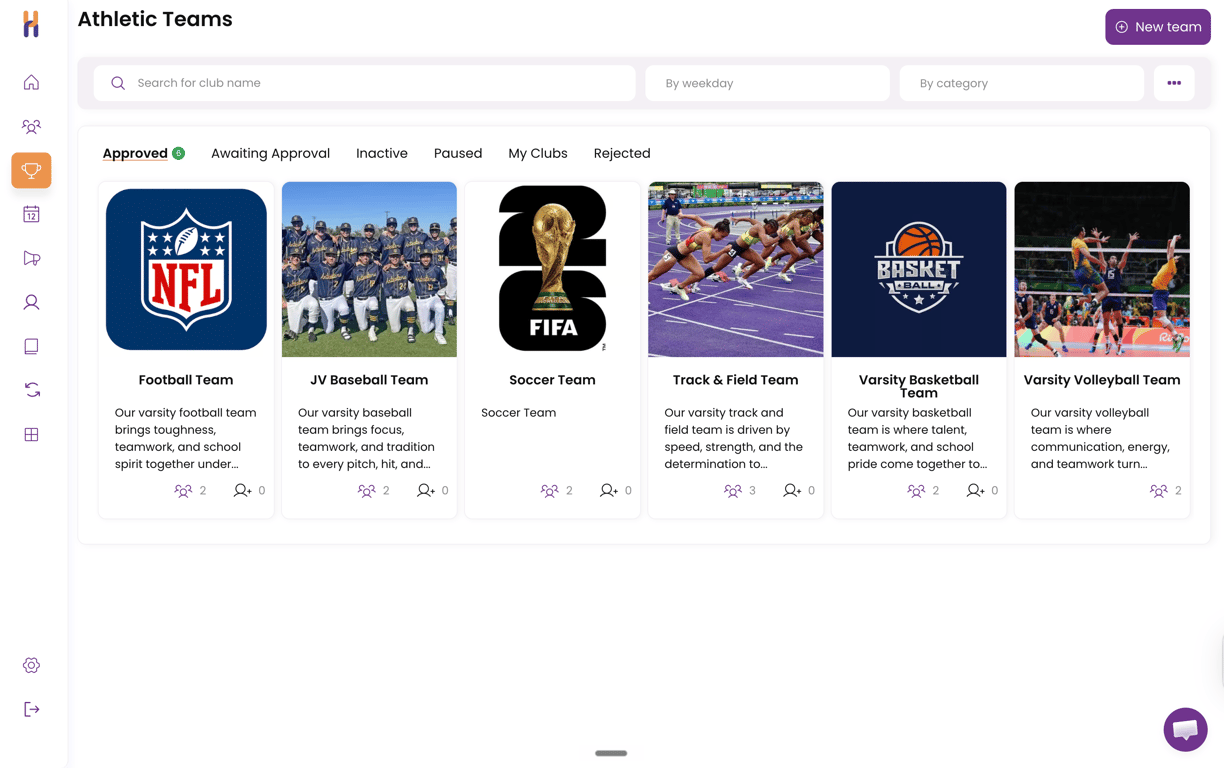Click the bottom gray drag handle bar
Viewport: 1224px width, 768px height.
[x=611, y=753]
